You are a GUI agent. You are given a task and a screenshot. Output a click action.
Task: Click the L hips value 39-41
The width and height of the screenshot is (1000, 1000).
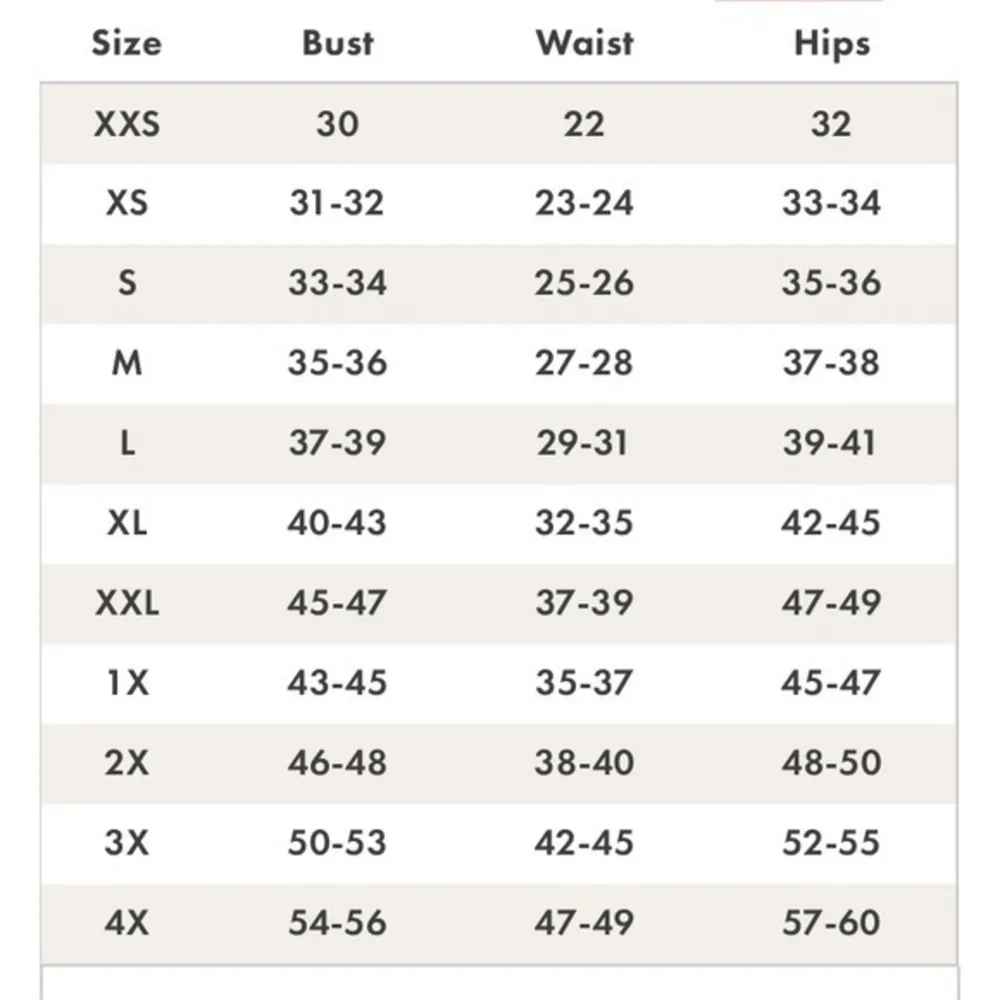tap(830, 443)
